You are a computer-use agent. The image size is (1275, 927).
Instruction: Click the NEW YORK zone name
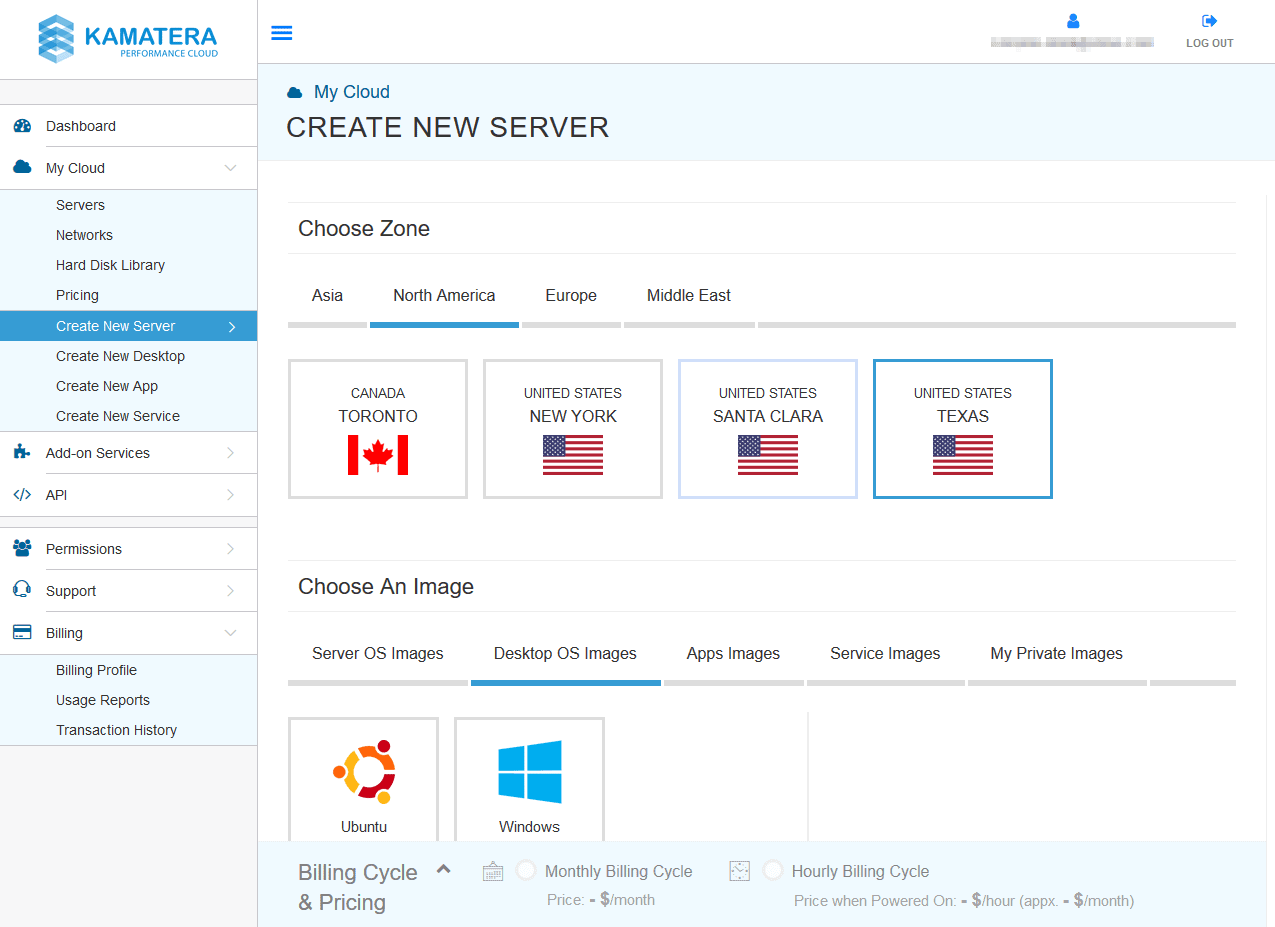(x=573, y=417)
